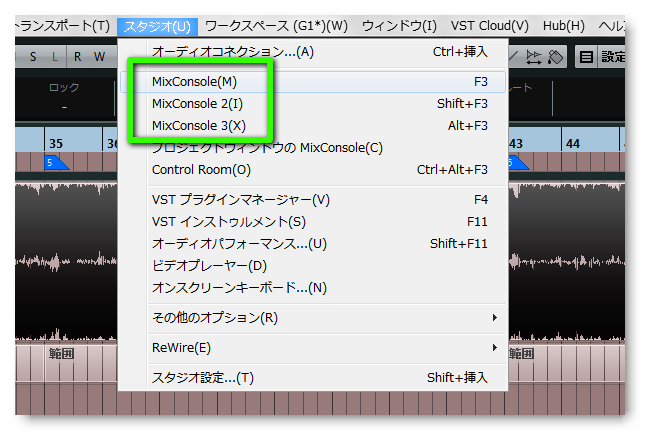This screenshot has width=652, height=442.
Task: Toggle the W (write automation) button
Action: pos(99,57)
